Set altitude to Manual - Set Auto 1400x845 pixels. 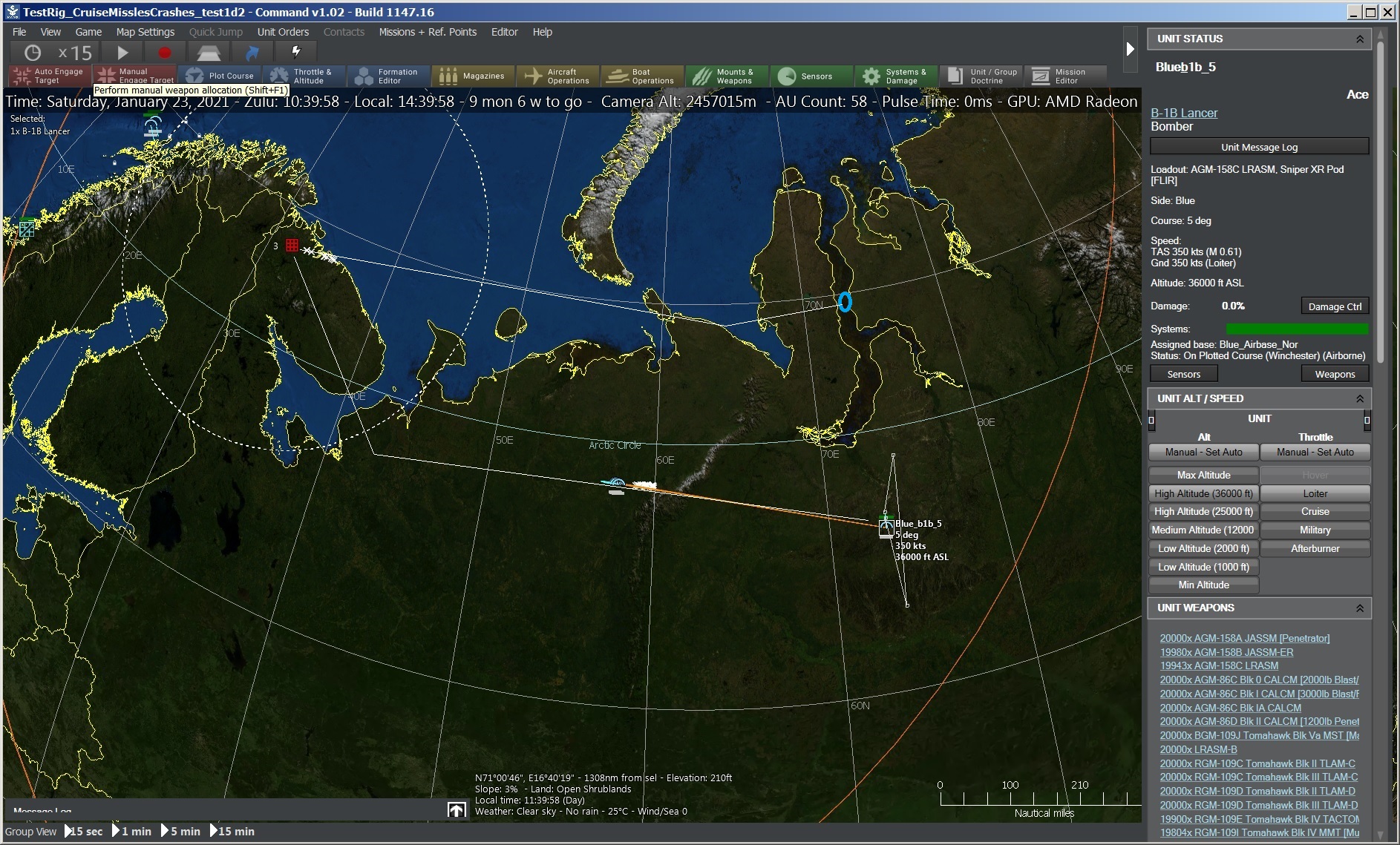coord(1203,452)
